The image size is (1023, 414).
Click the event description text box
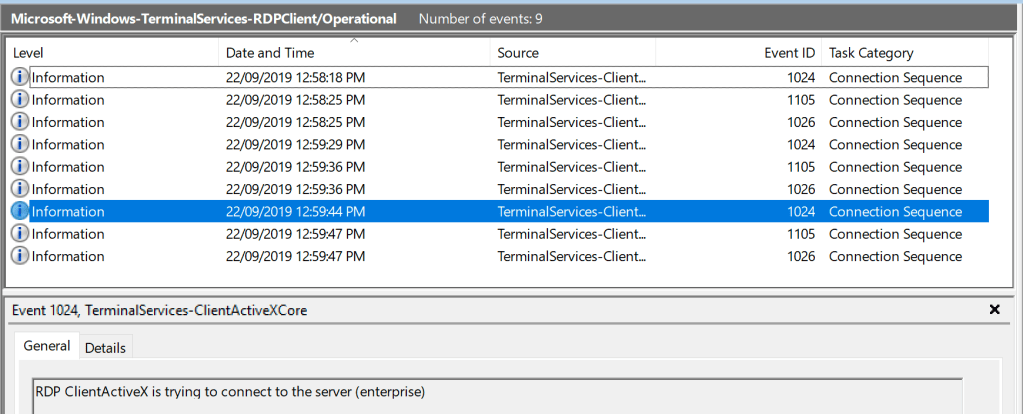point(497,396)
